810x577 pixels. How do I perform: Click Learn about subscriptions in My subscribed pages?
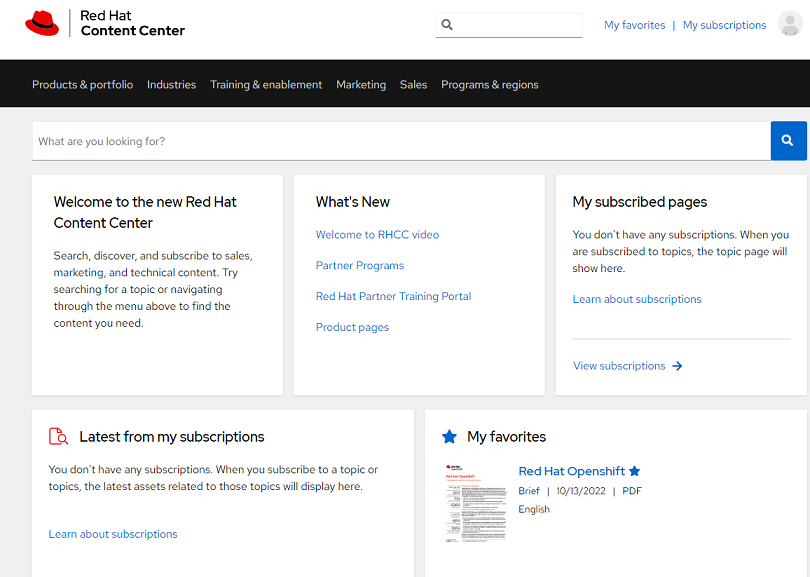click(637, 299)
